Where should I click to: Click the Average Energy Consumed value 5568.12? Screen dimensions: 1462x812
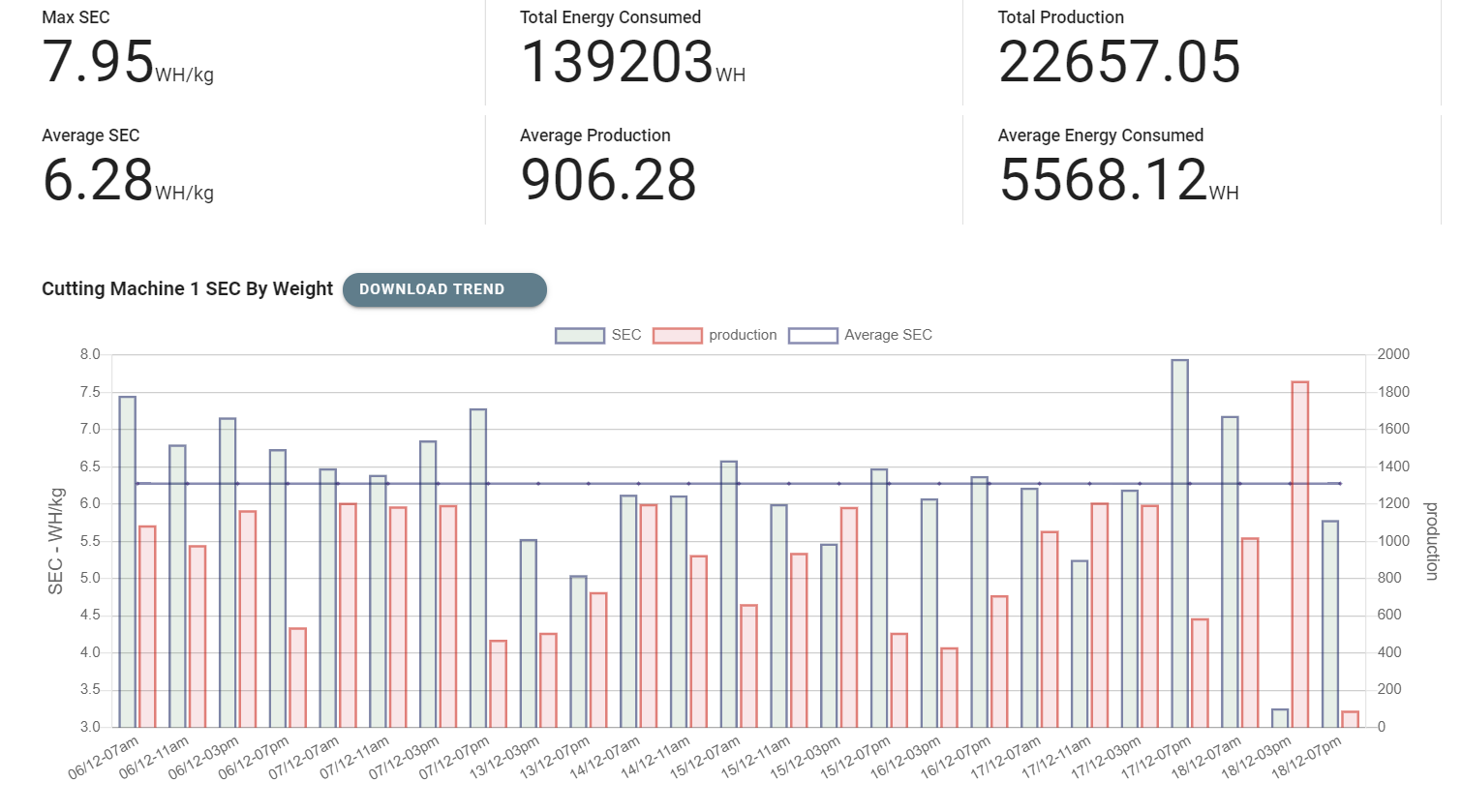(1103, 180)
